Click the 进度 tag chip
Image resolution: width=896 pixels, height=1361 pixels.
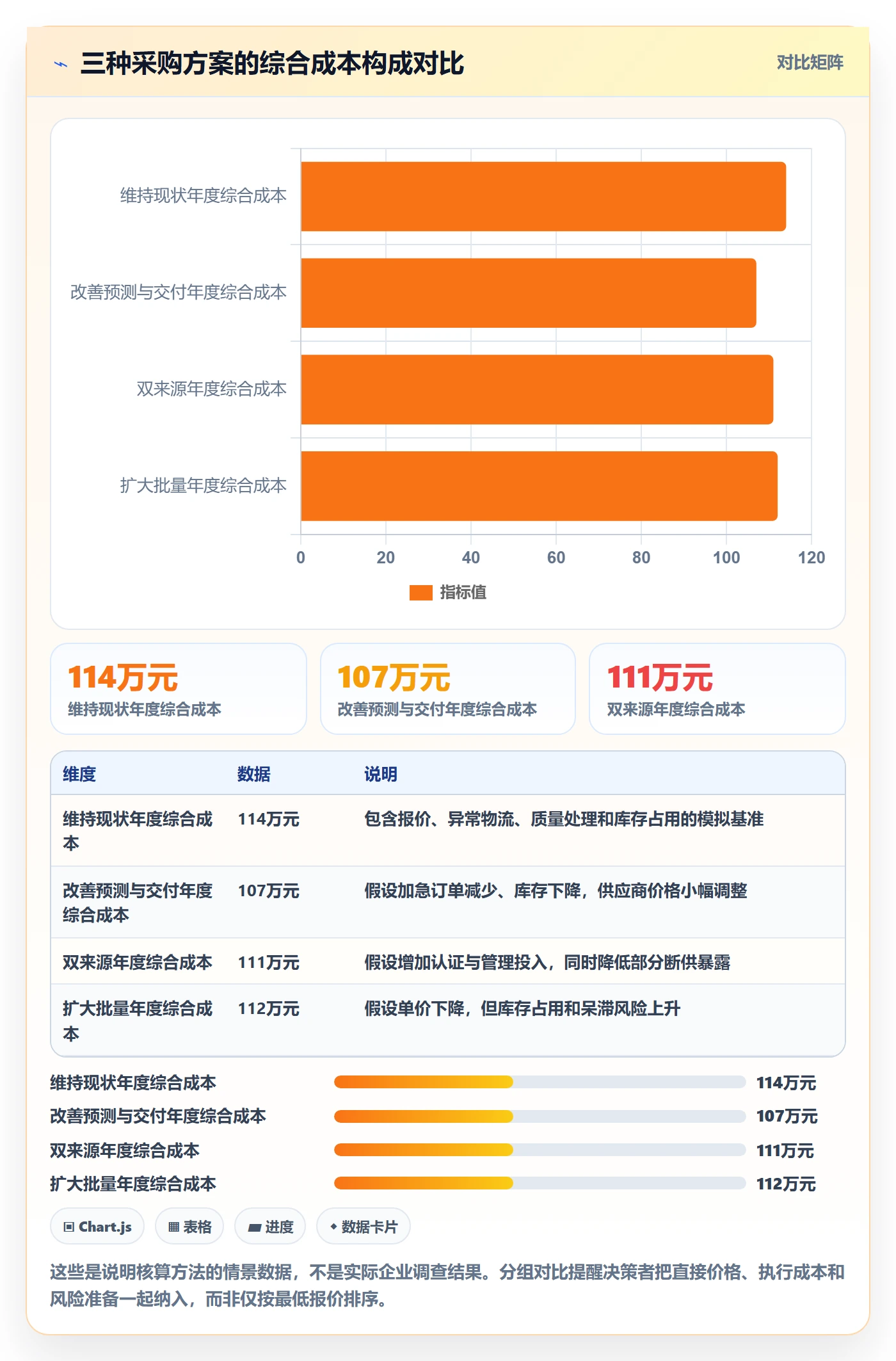click(270, 1227)
